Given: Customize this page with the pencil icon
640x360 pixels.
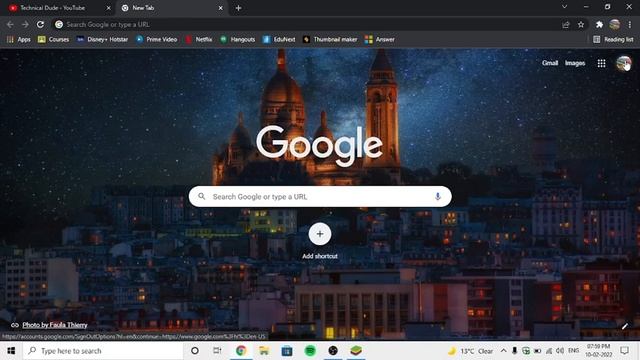Looking at the screenshot, I should click(x=624, y=326).
